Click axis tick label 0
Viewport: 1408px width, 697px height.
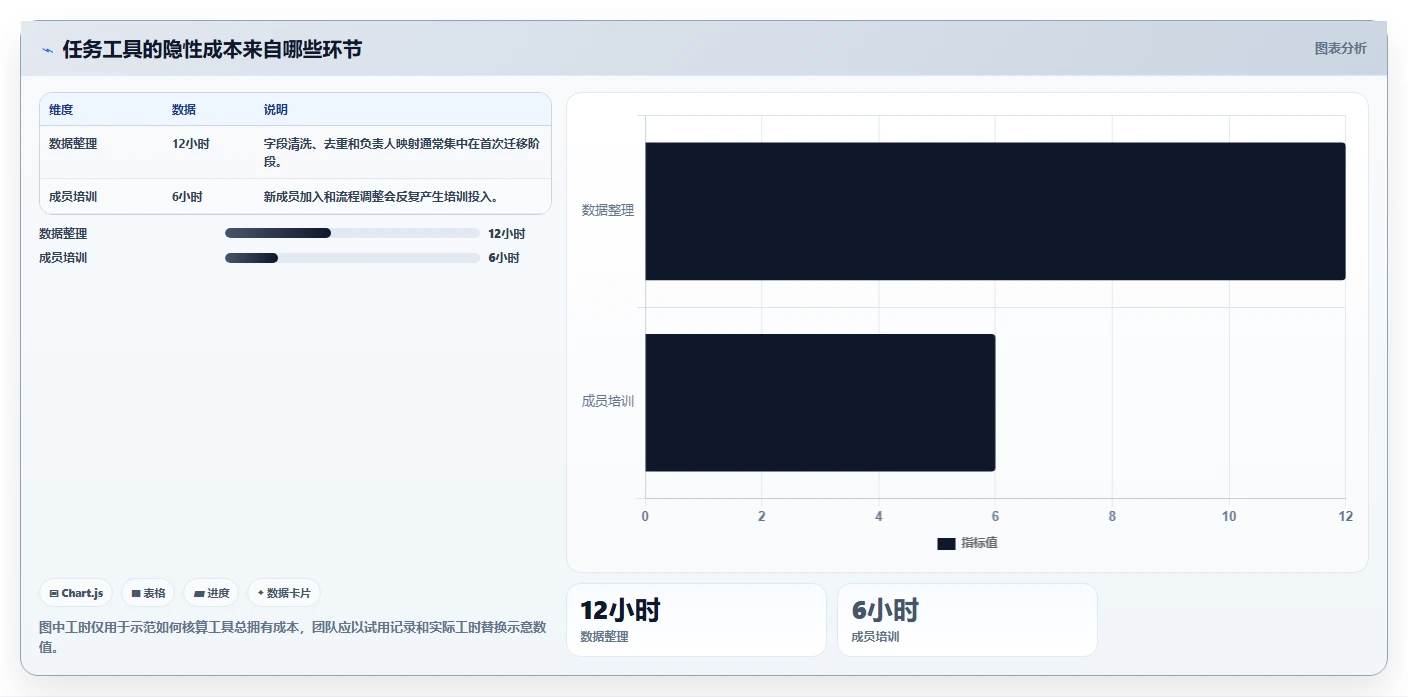click(x=645, y=516)
